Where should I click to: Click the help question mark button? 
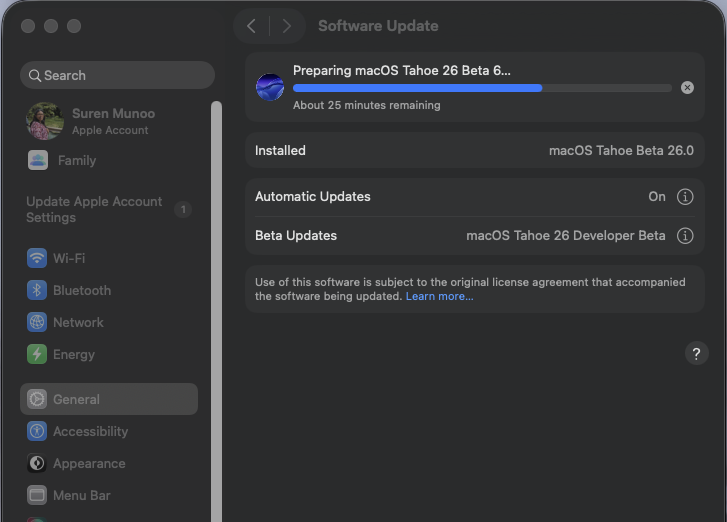click(x=696, y=354)
